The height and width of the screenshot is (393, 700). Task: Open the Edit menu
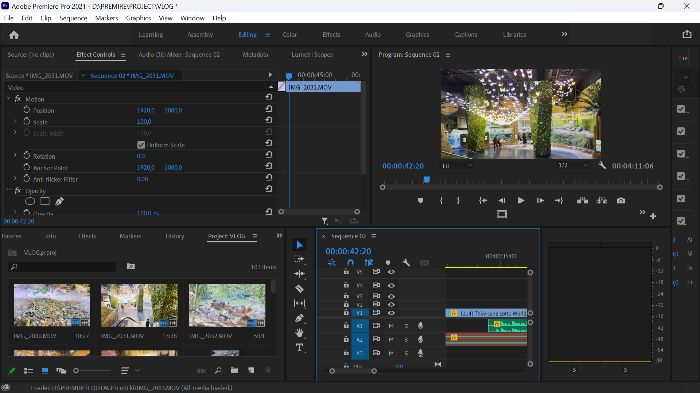27,18
